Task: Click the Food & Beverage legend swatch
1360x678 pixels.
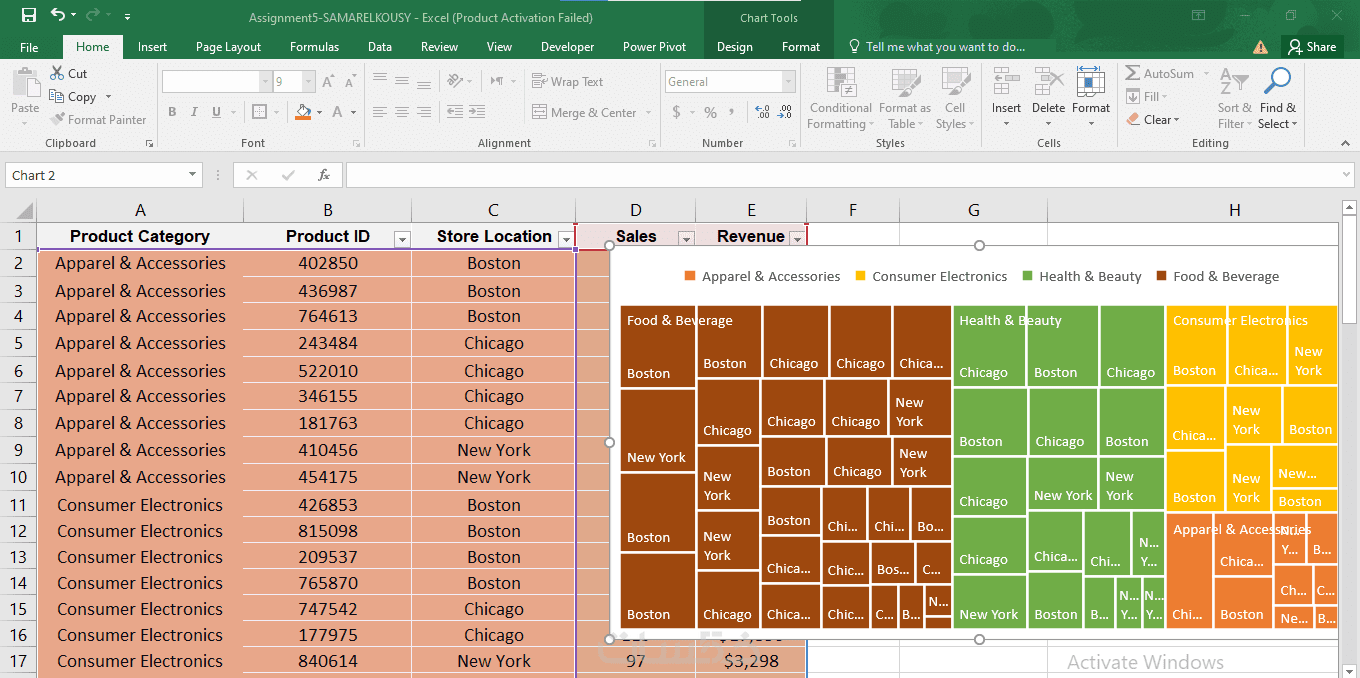Action: point(1161,276)
